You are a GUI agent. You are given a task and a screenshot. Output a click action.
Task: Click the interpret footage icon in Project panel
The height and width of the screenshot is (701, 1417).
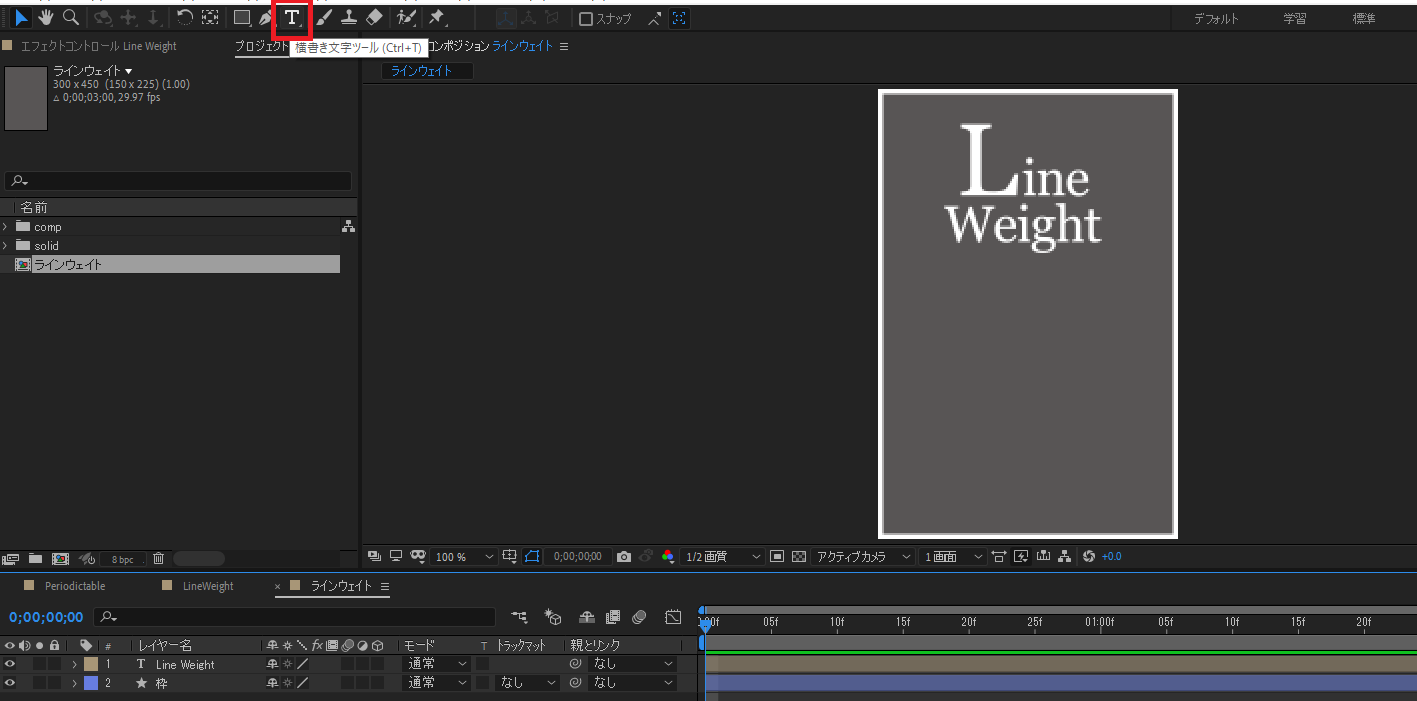pos(11,558)
